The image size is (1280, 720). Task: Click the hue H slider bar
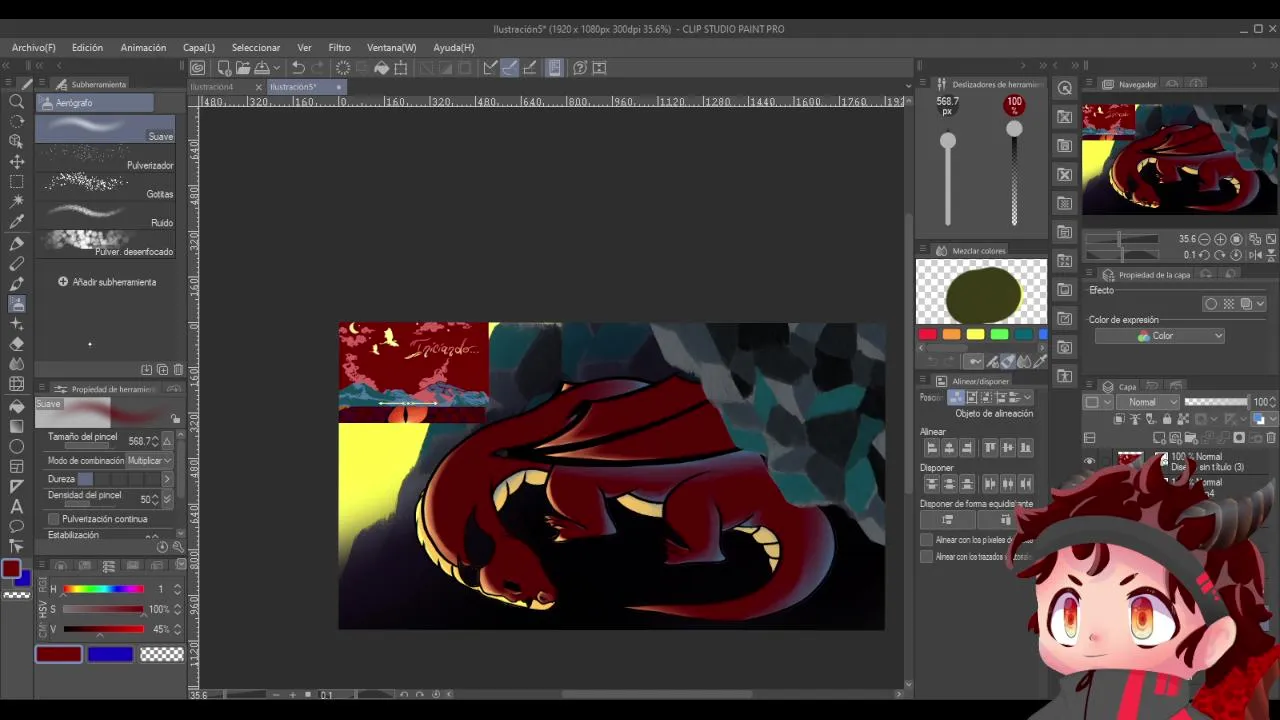[x=104, y=589]
